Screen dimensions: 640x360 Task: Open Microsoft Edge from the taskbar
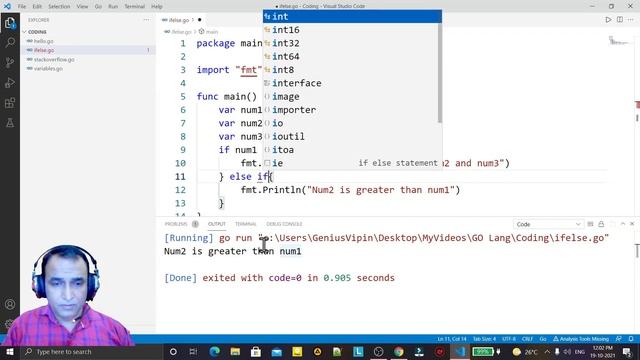[214, 352]
